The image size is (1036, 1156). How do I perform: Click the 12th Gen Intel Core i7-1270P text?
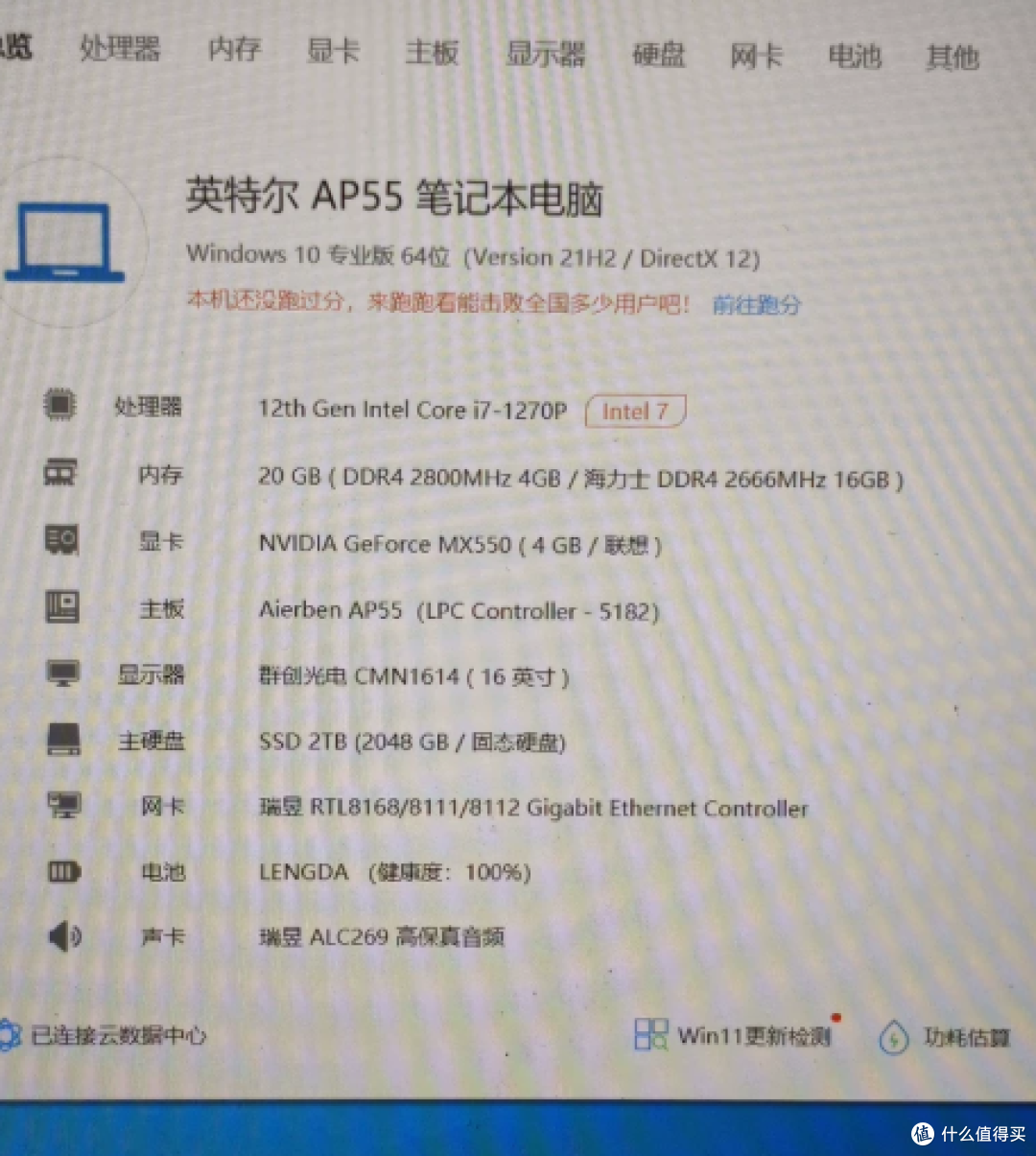click(412, 410)
